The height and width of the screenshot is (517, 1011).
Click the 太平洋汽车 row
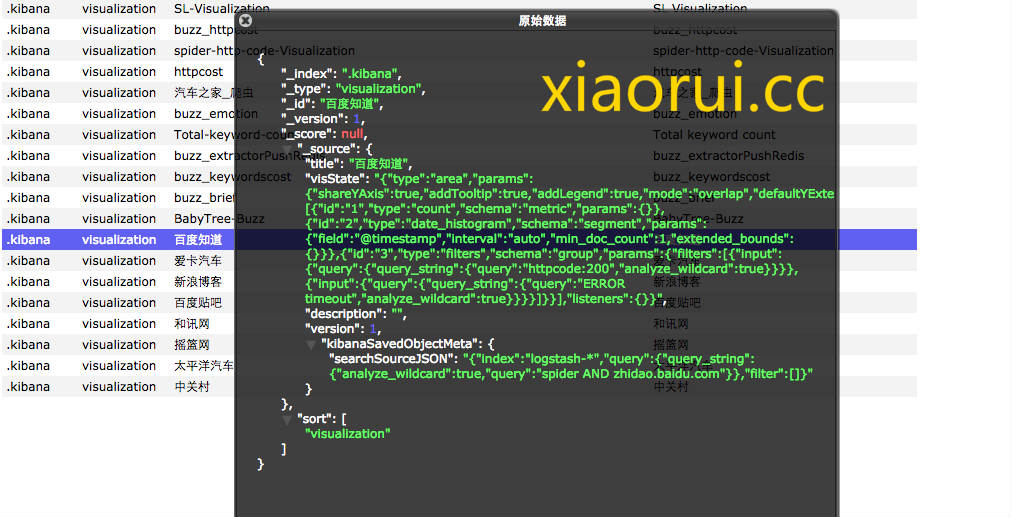(120, 365)
